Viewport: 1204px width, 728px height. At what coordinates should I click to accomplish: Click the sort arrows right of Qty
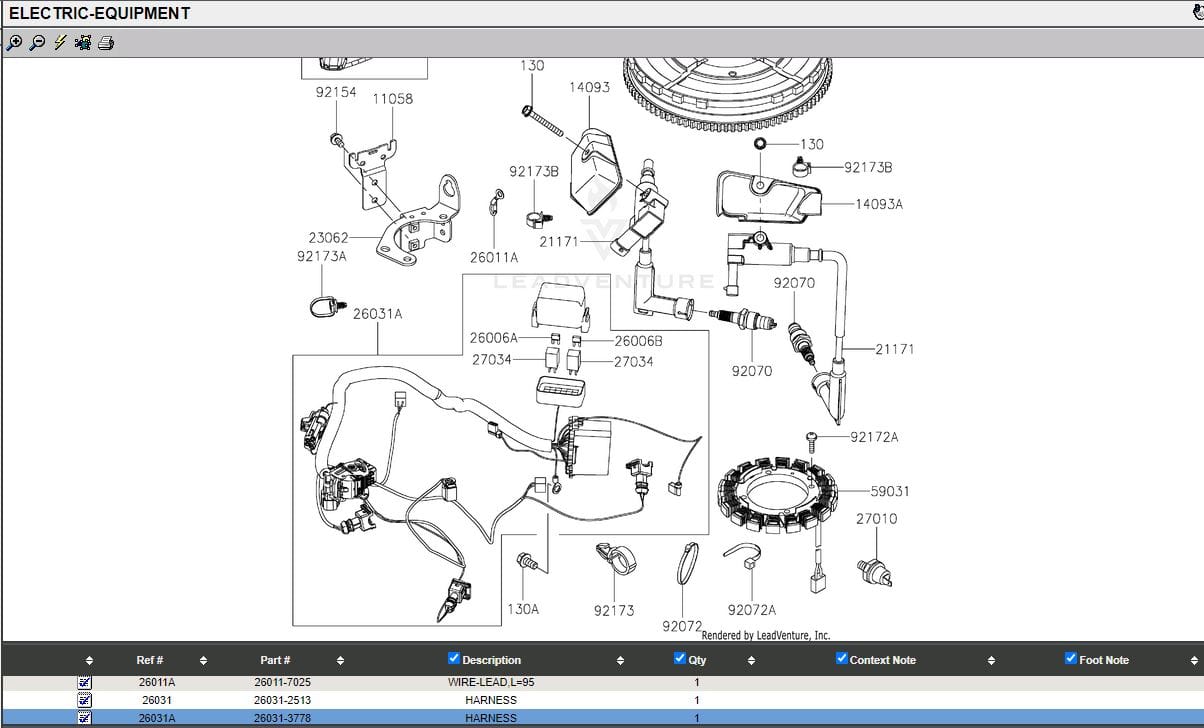coord(751,661)
